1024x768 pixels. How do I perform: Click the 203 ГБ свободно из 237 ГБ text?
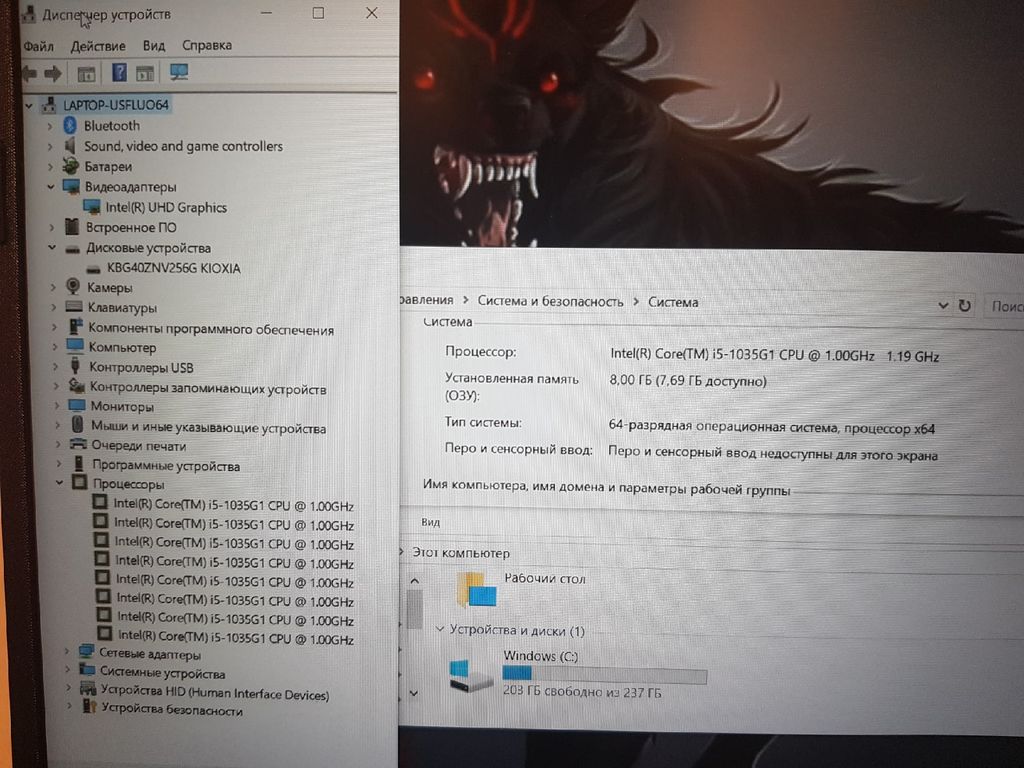pos(582,692)
